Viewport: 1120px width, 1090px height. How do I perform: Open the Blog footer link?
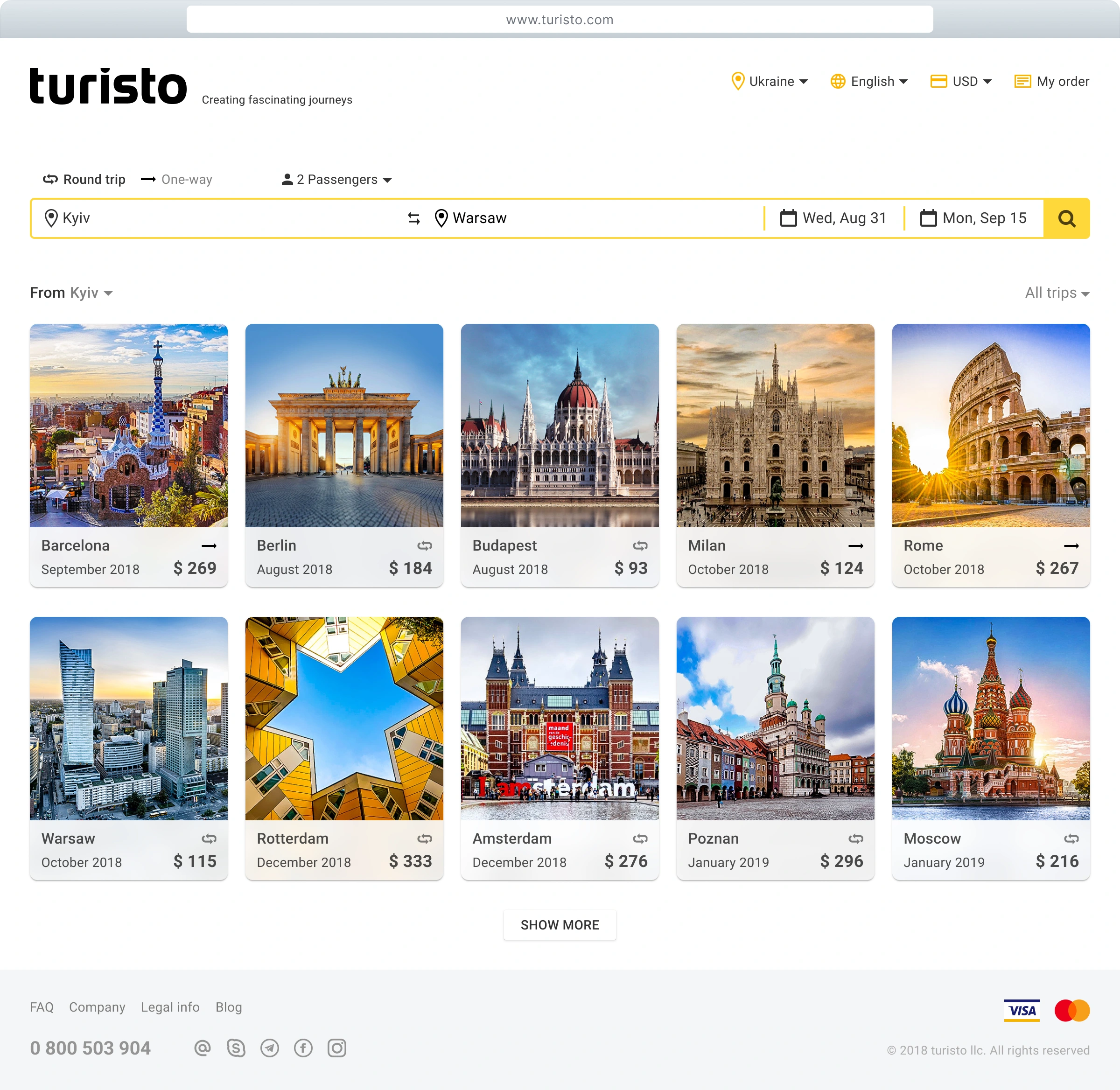coord(229,1007)
